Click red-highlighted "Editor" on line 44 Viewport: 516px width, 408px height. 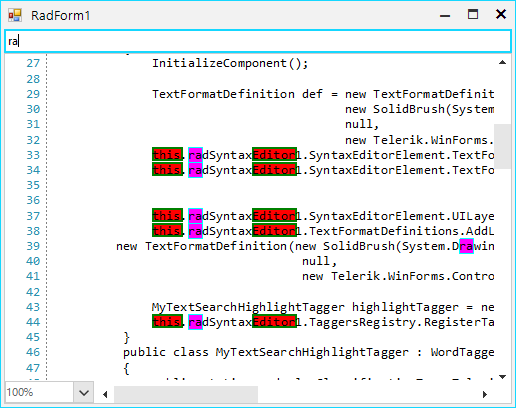274,322
